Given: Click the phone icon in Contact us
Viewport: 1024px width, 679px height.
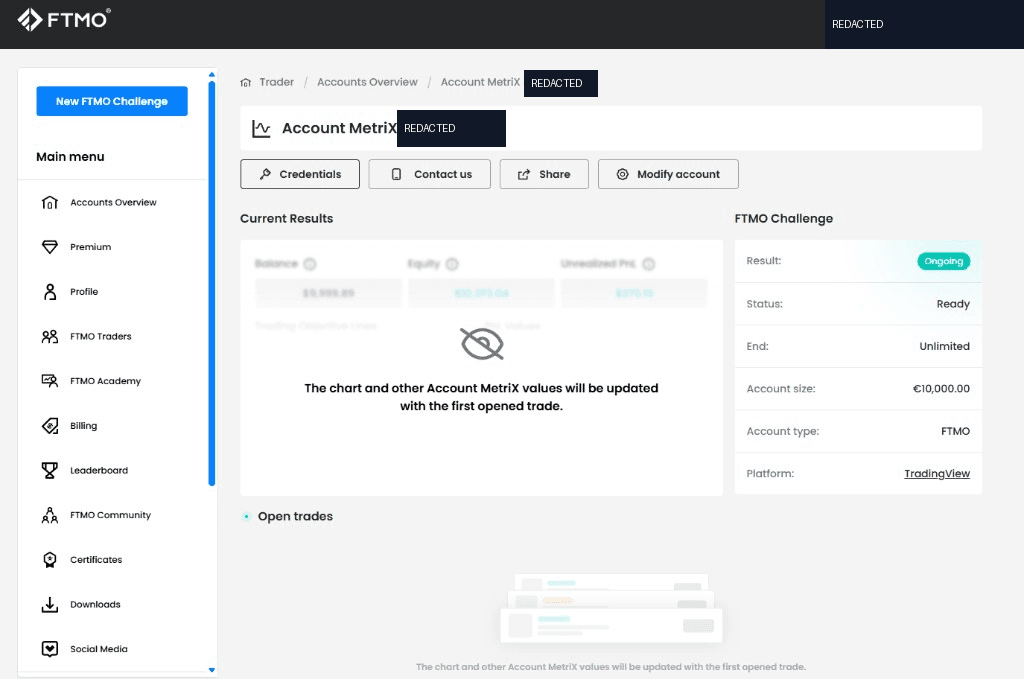Looking at the screenshot, I should [x=396, y=174].
